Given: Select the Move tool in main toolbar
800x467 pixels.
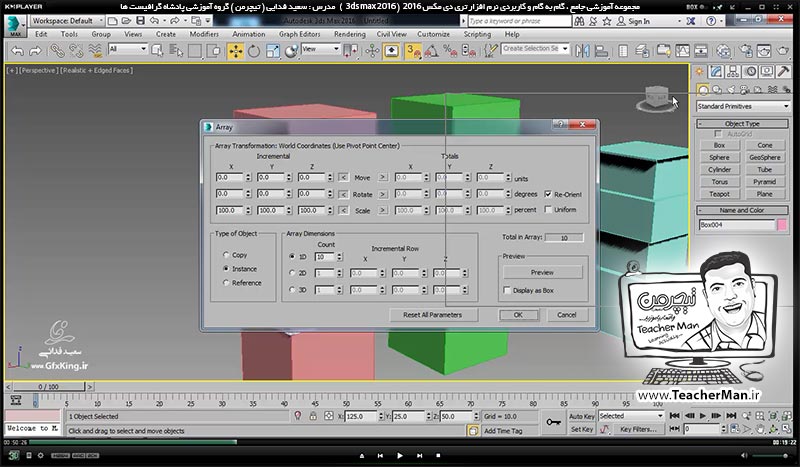Looking at the screenshot, I should pos(236,51).
